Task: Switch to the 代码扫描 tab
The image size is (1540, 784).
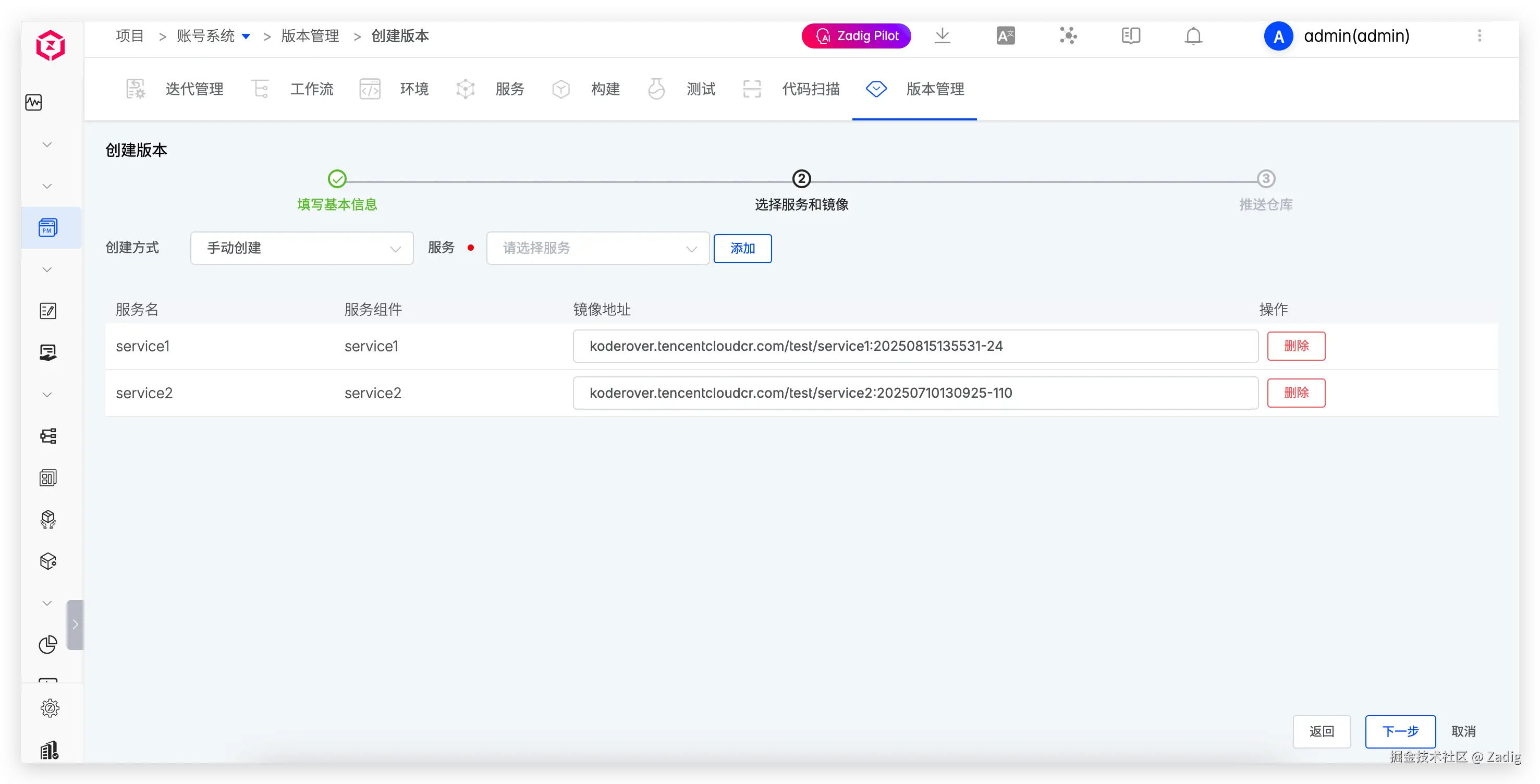Action: tap(810, 89)
